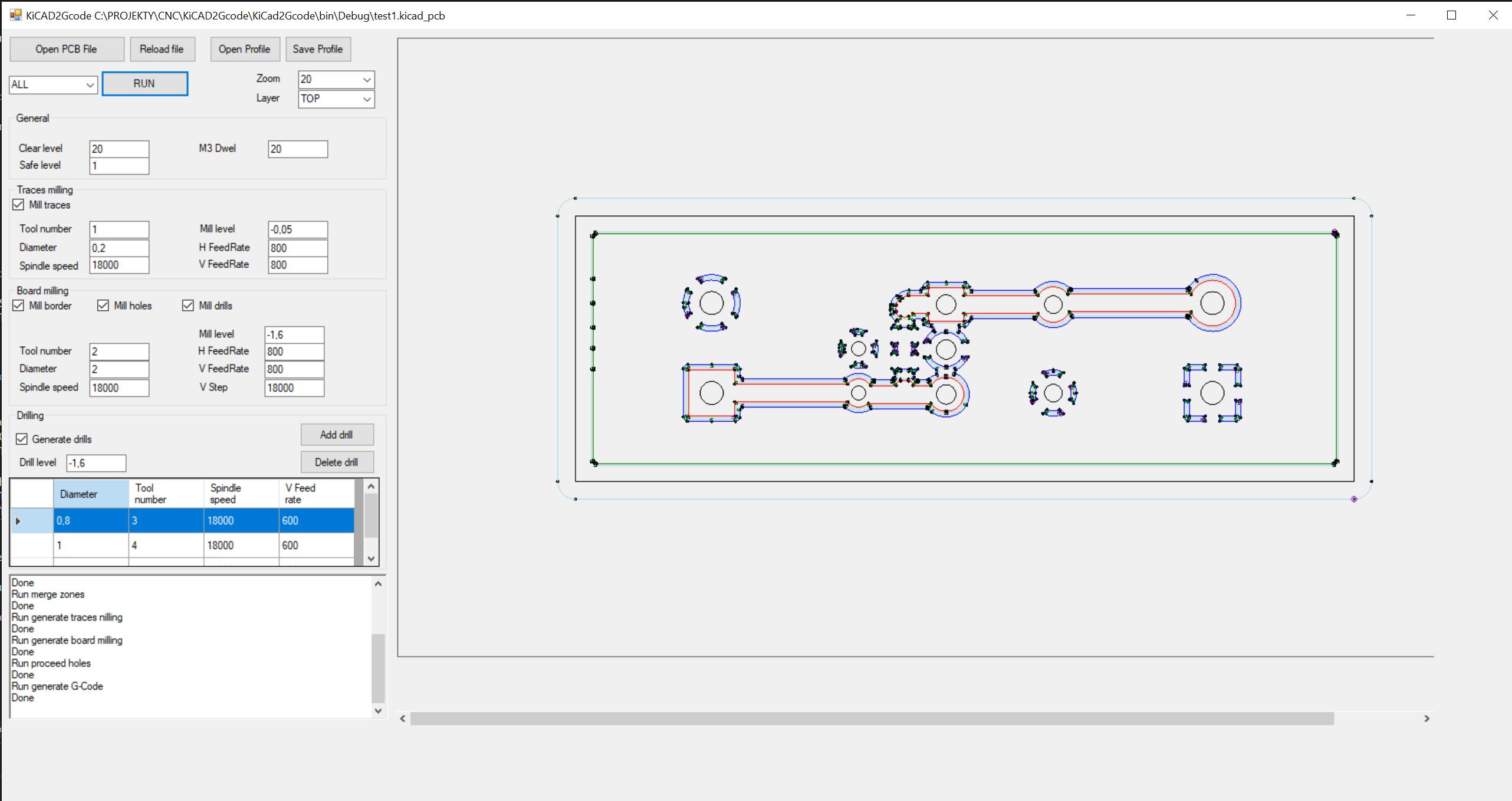Click the Open Profile button
The width and height of the screenshot is (1512, 801).
pyautogui.click(x=245, y=49)
